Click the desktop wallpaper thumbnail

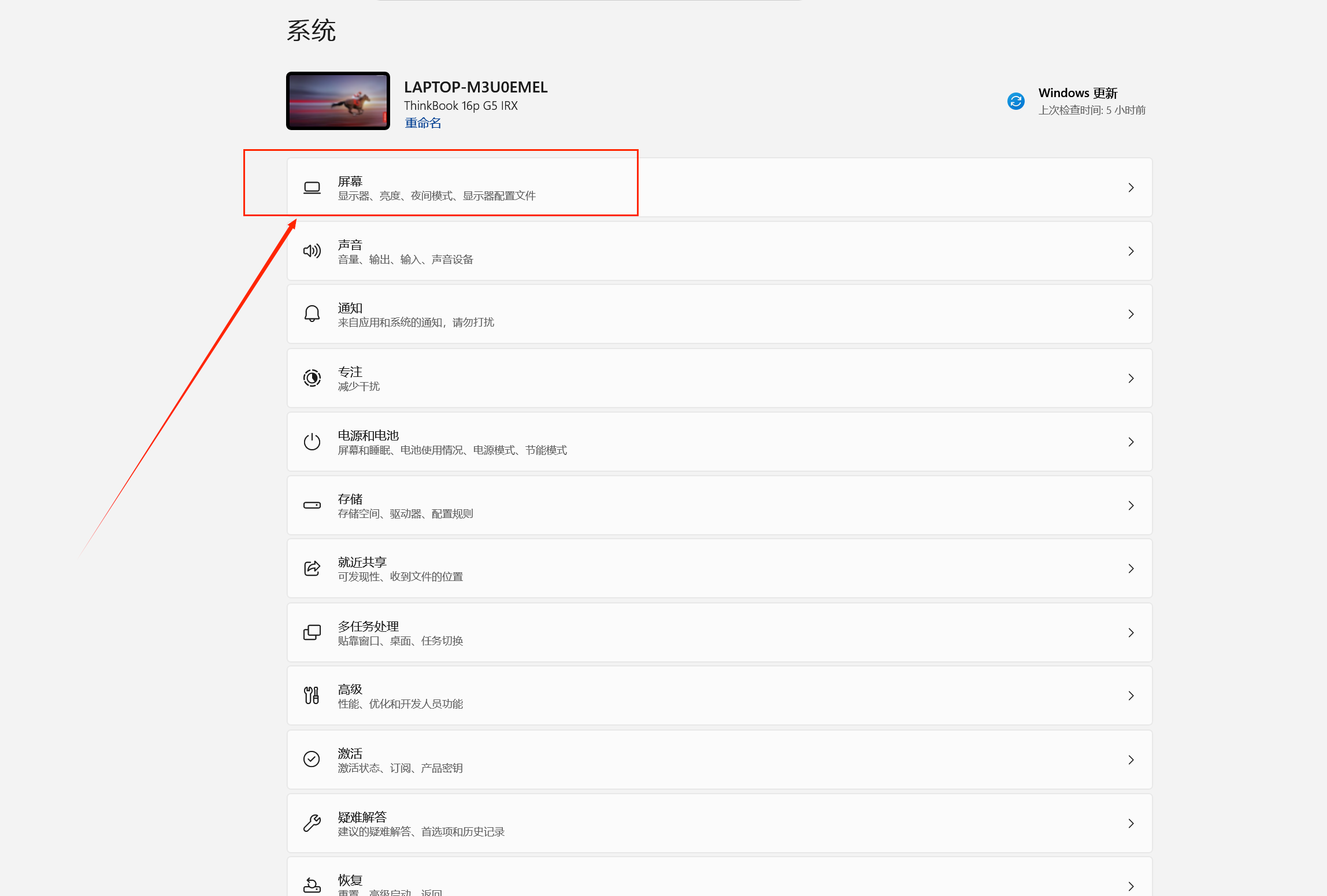point(338,101)
